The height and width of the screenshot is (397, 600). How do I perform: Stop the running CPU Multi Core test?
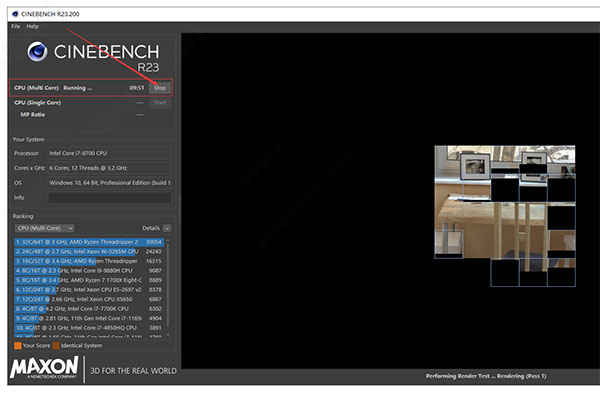[x=160, y=88]
